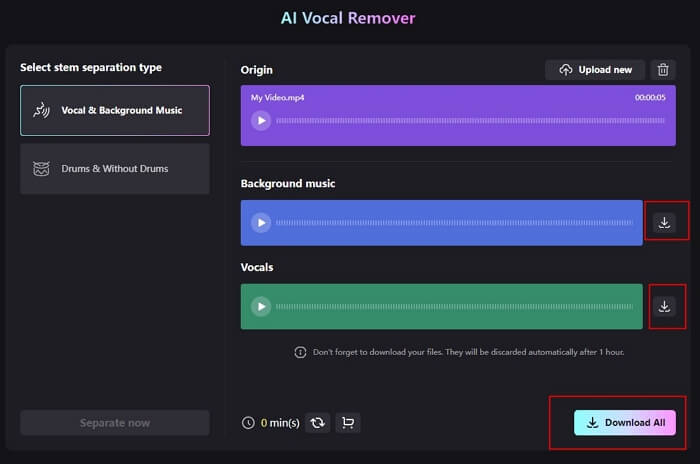Play the My Video.mp4 origin track
This screenshot has height=464, width=700.
pos(261,120)
